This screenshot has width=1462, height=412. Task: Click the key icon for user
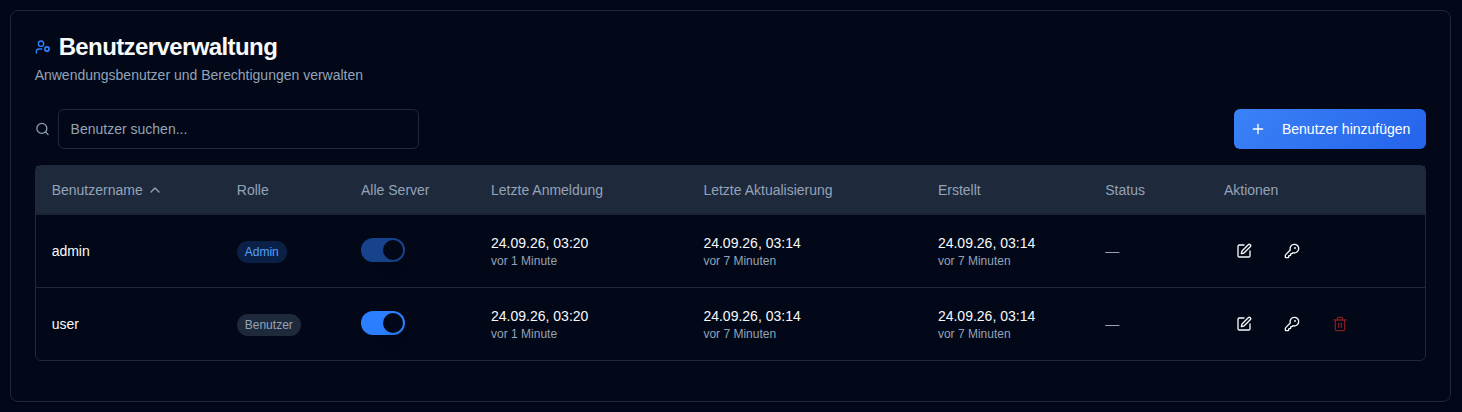(1291, 324)
